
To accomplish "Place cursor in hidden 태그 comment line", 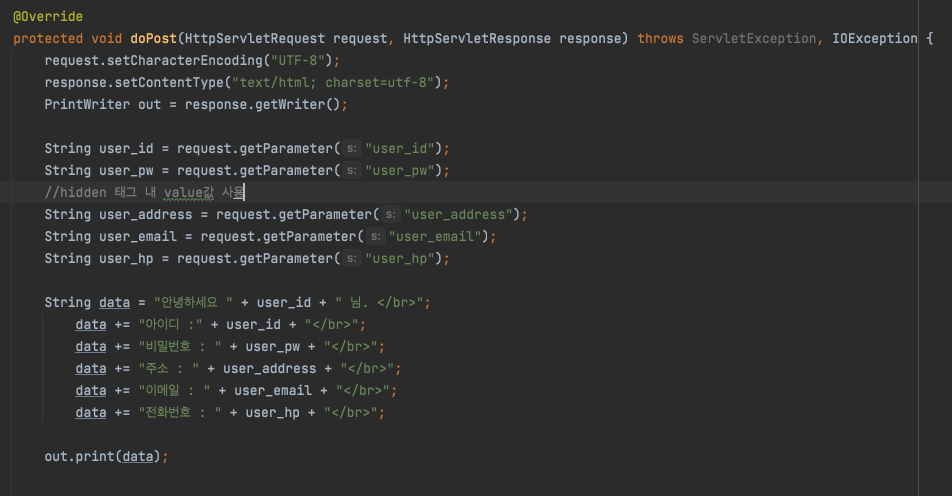I will [144, 192].
